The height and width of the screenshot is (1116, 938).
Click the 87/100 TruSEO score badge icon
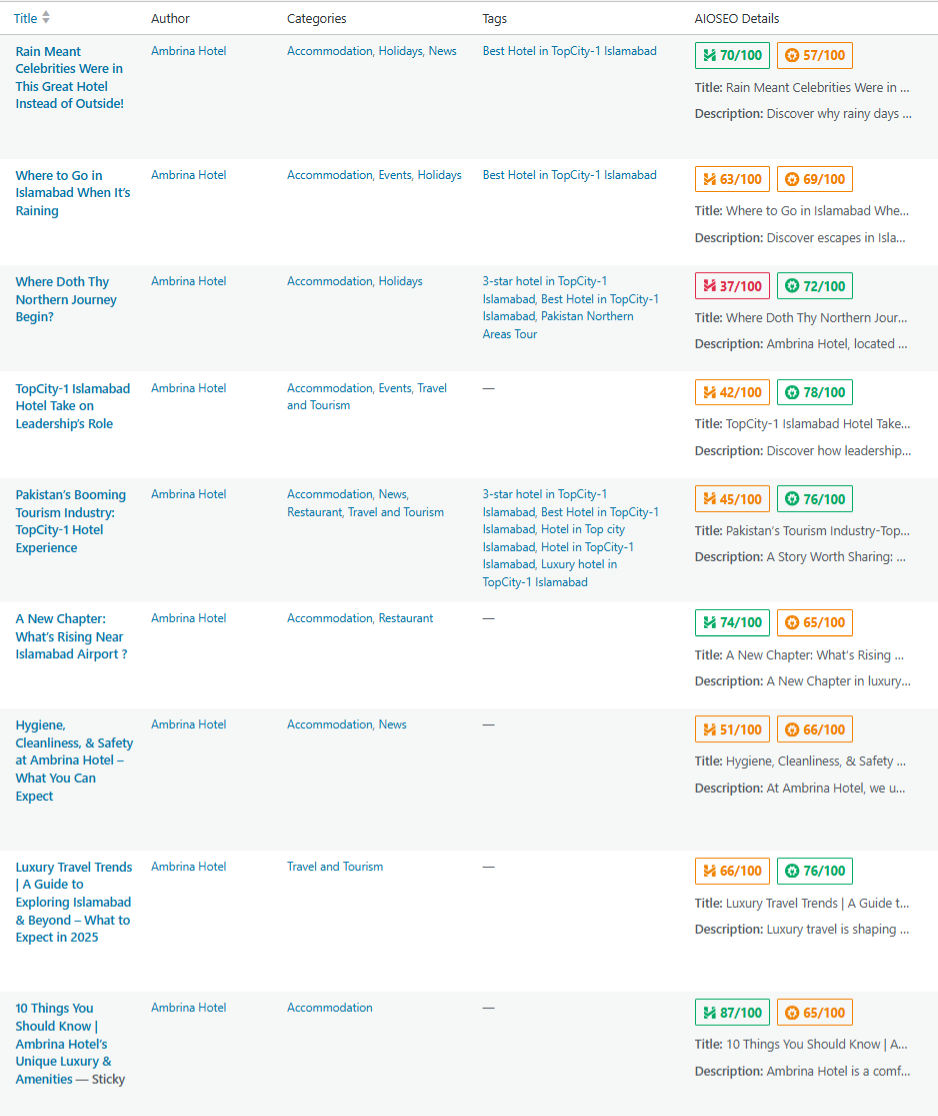[710, 1013]
